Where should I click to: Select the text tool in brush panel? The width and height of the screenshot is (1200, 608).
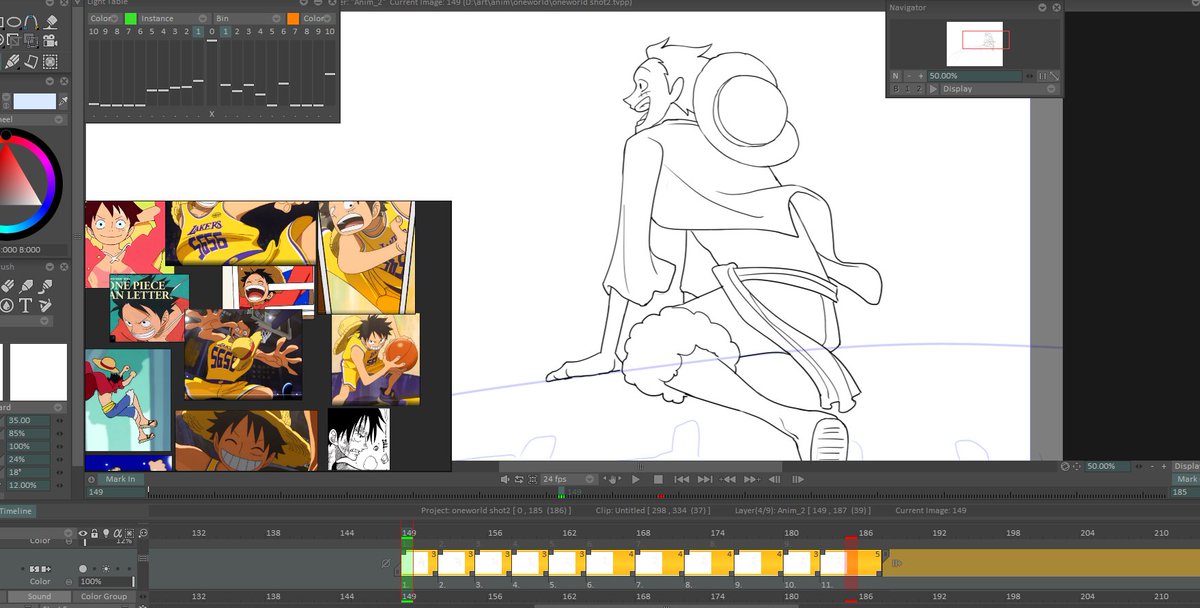26,305
